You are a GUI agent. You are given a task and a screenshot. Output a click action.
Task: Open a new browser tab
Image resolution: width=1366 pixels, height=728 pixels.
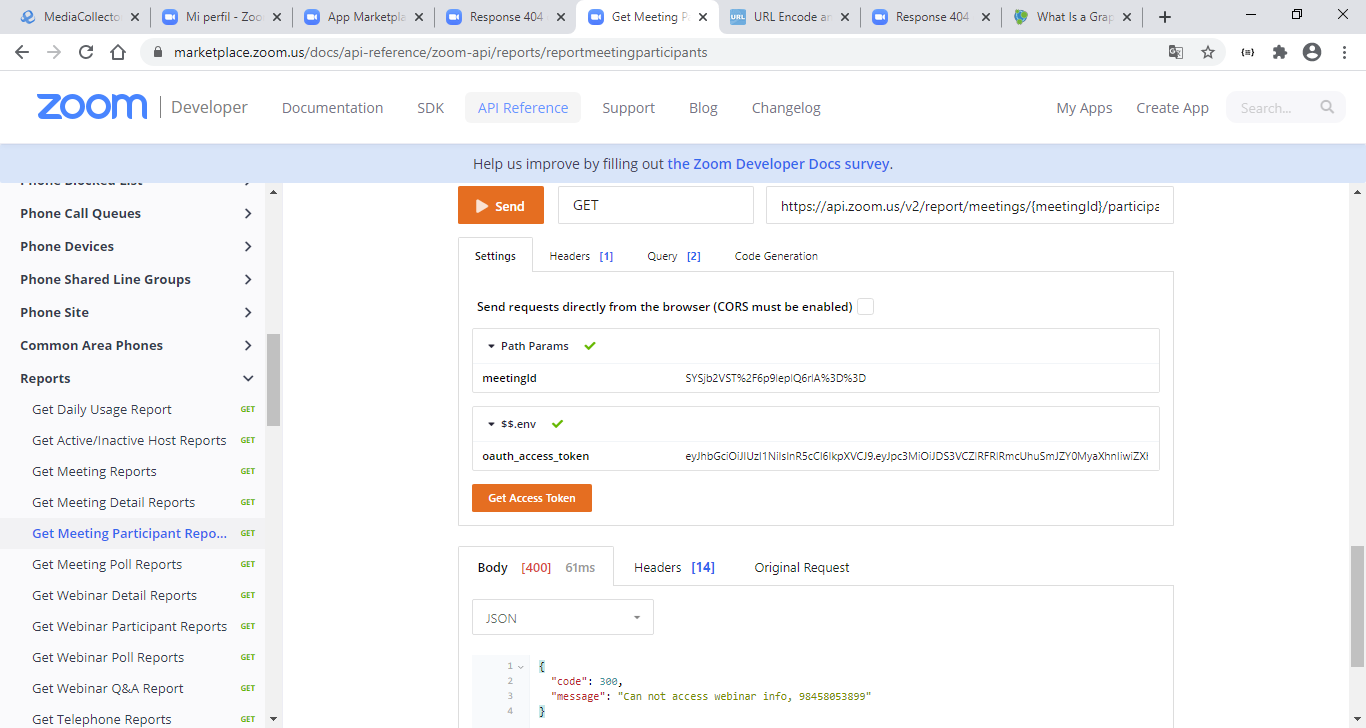[x=1165, y=17]
